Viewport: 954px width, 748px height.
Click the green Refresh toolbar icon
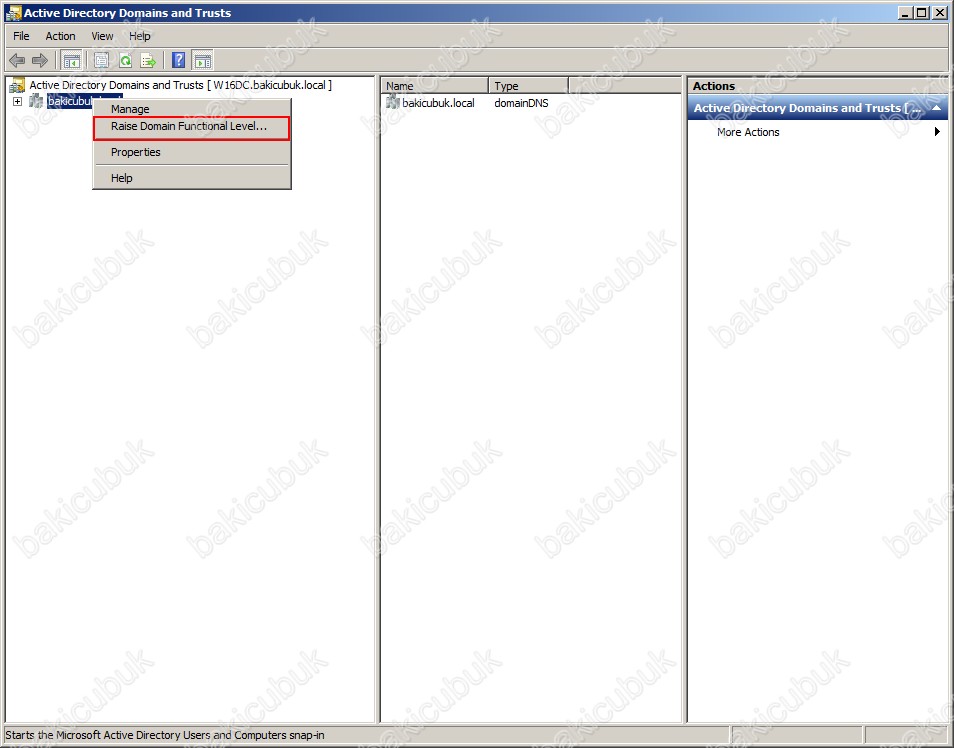pos(125,60)
